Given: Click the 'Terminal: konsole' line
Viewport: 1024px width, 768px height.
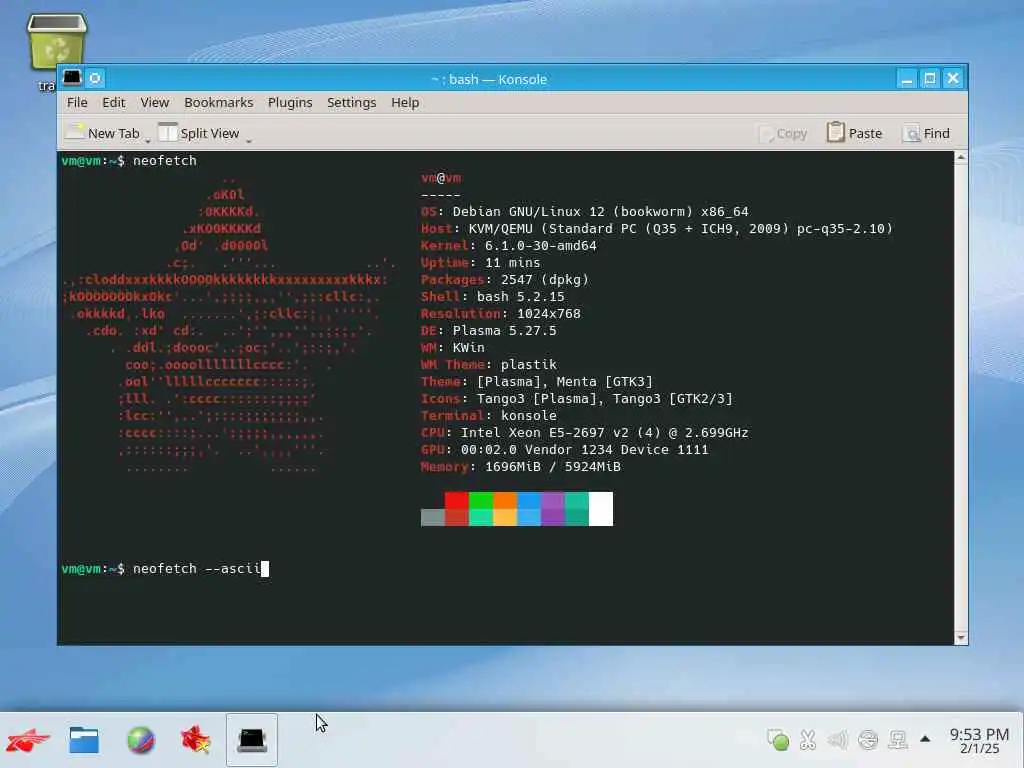Looking at the screenshot, I should tap(488, 415).
